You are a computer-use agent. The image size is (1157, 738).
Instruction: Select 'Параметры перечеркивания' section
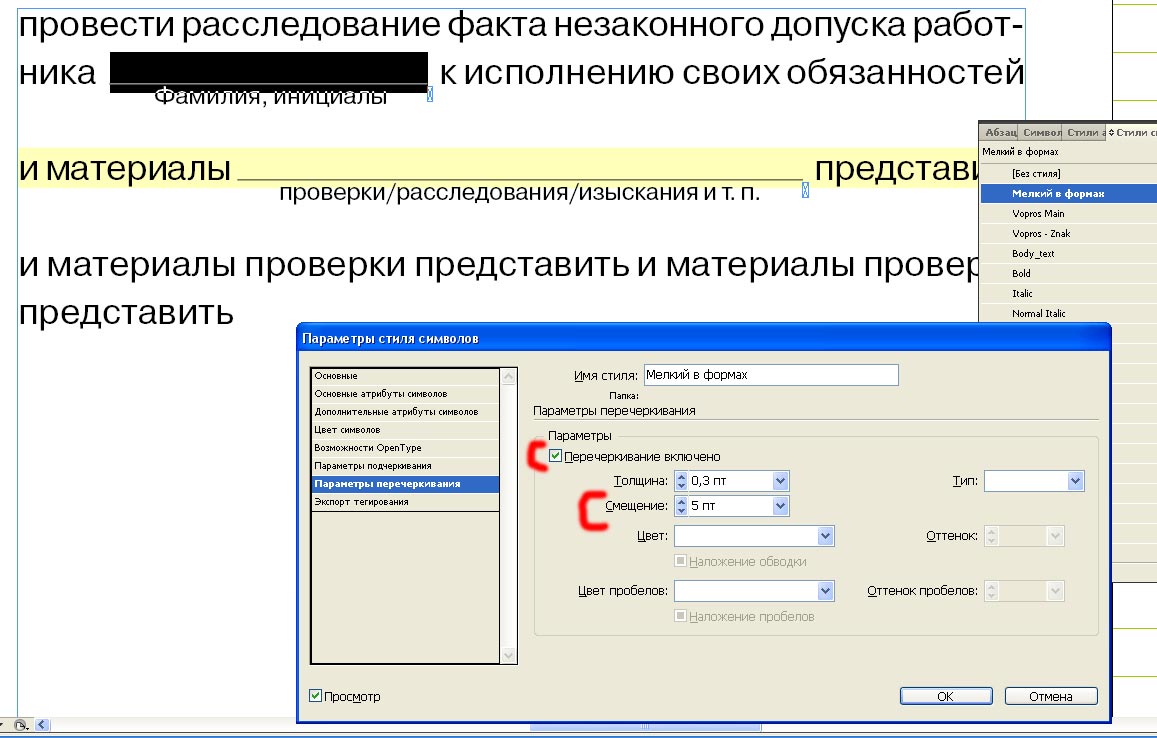point(405,483)
